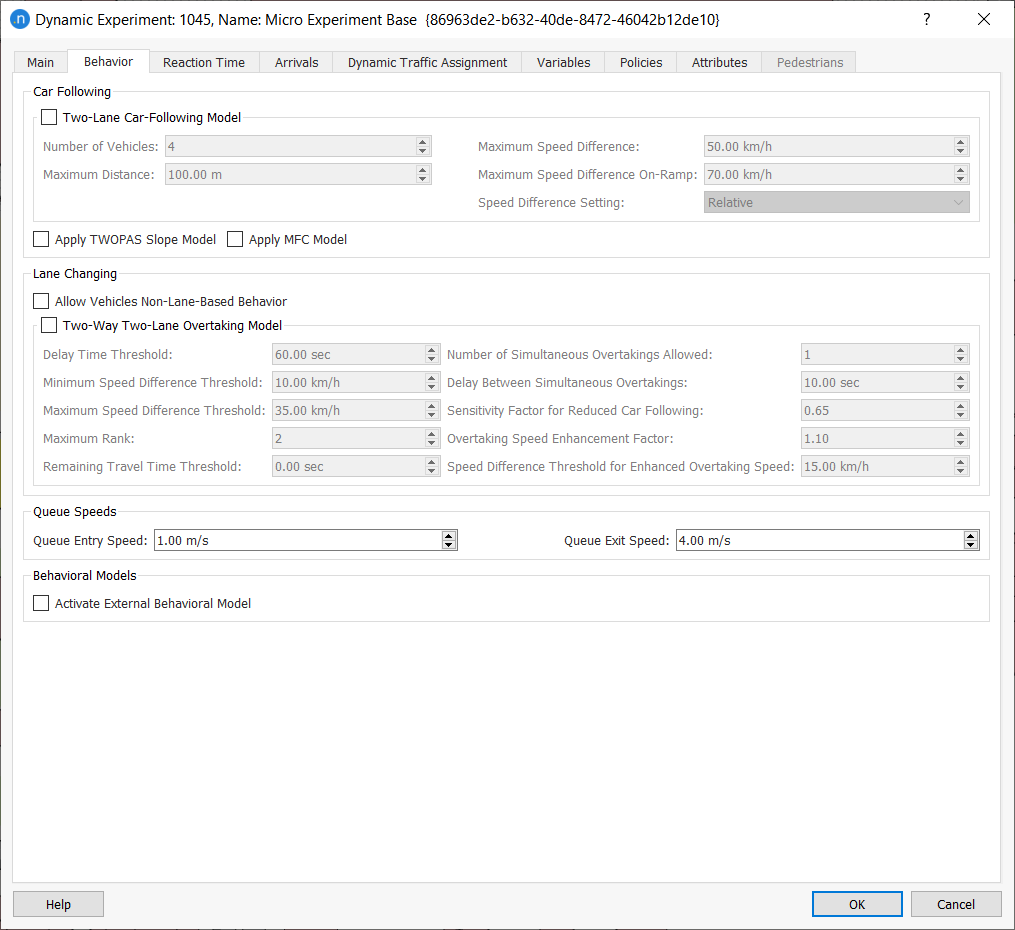Select the Variables tab
The height and width of the screenshot is (930, 1015).
(563, 62)
